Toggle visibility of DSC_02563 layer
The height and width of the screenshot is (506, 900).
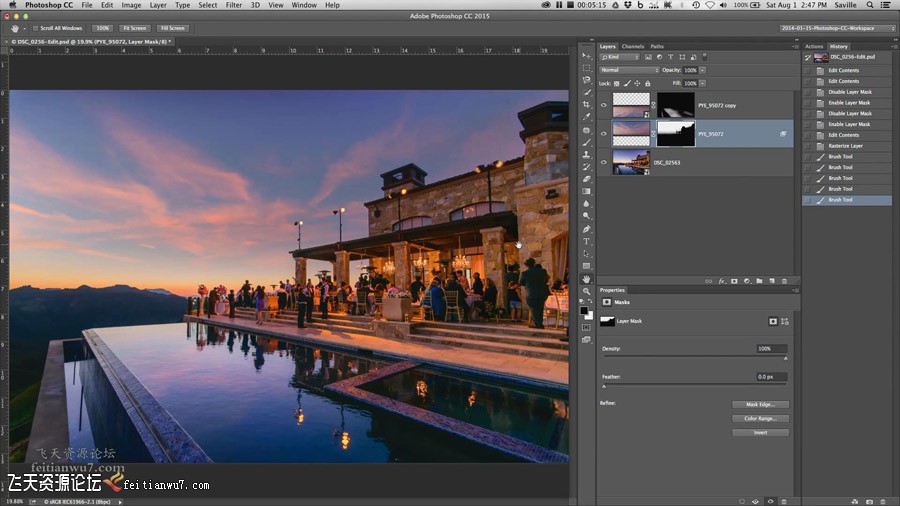[x=603, y=162]
